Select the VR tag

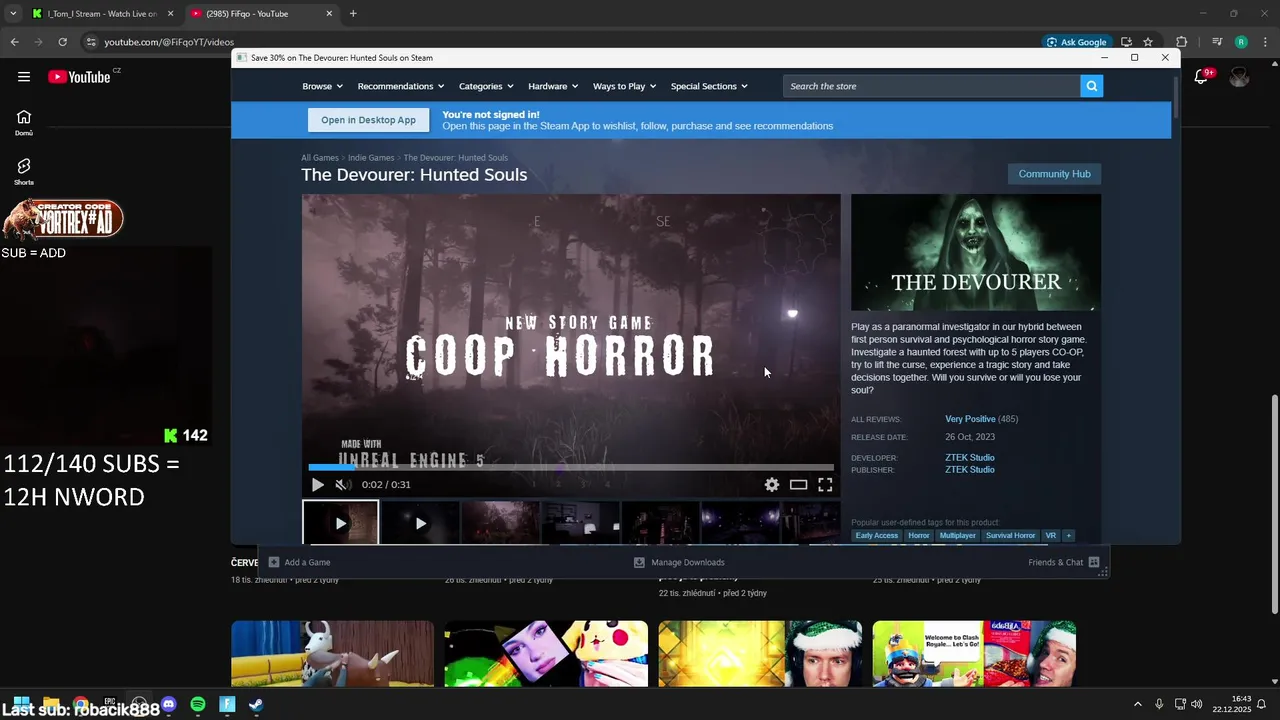click(x=1050, y=536)
